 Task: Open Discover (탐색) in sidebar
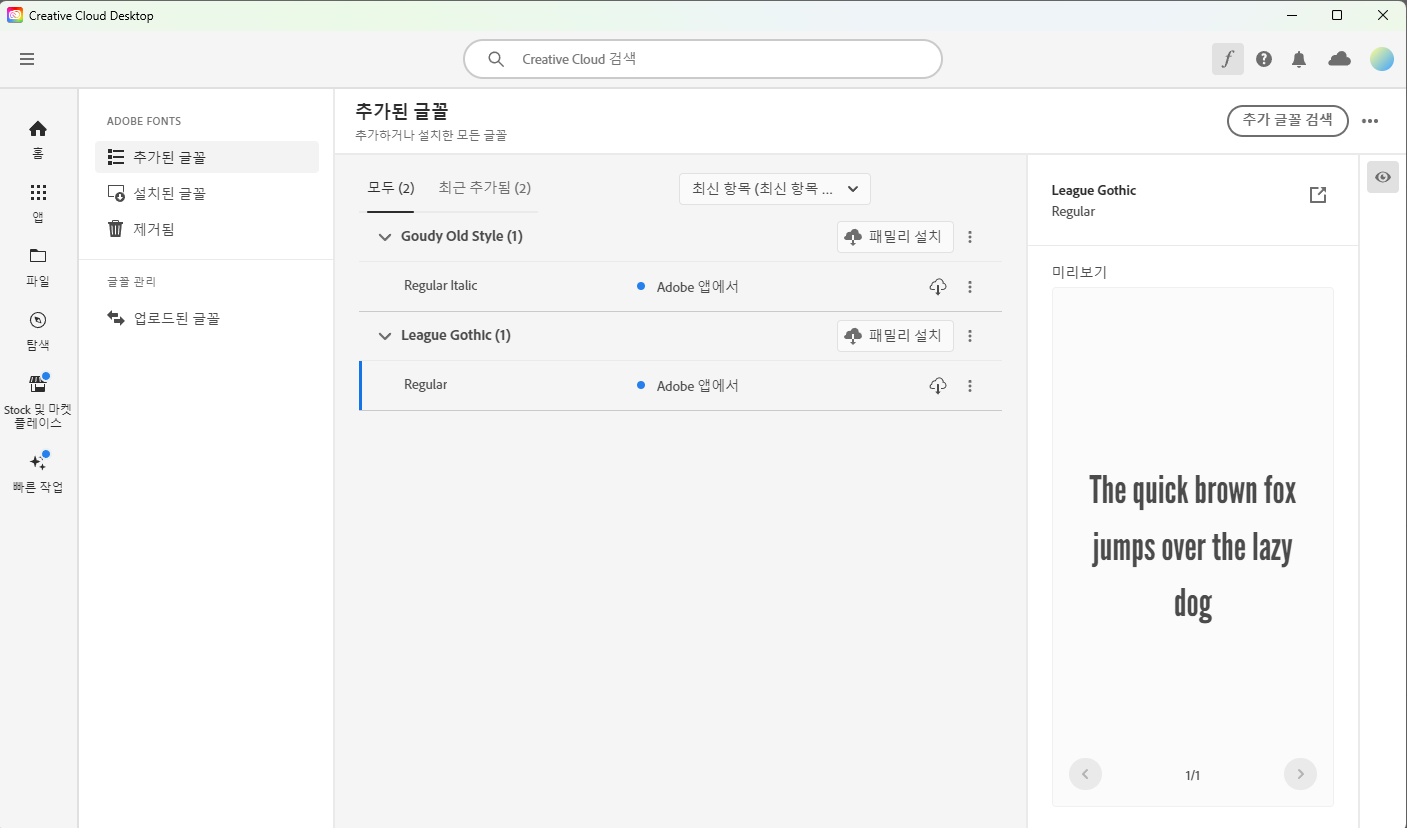coord(38,331)
